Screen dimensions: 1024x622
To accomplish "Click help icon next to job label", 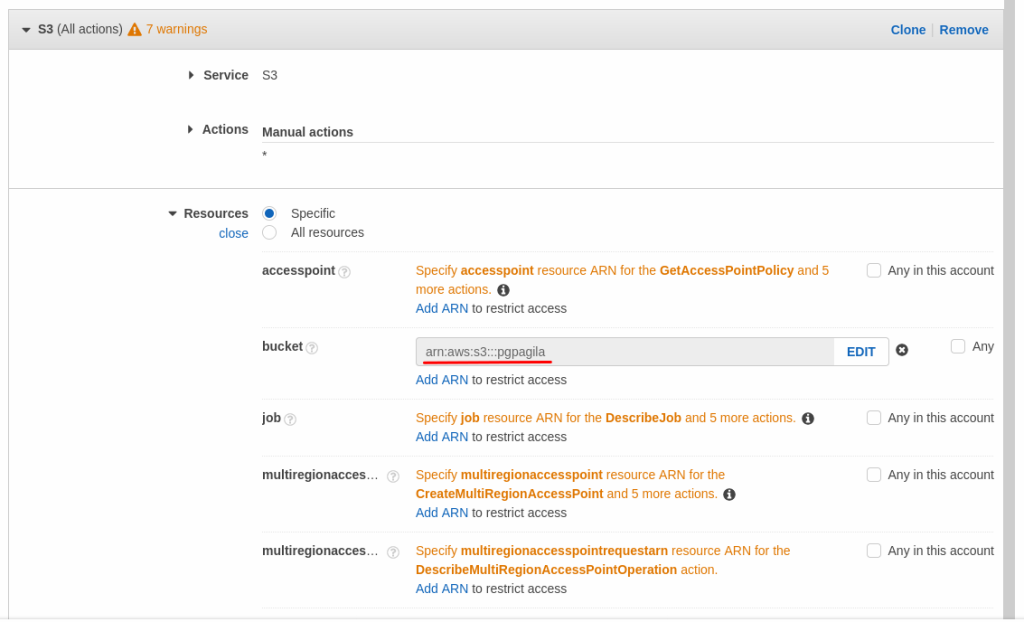I will [x=290, y=419].
